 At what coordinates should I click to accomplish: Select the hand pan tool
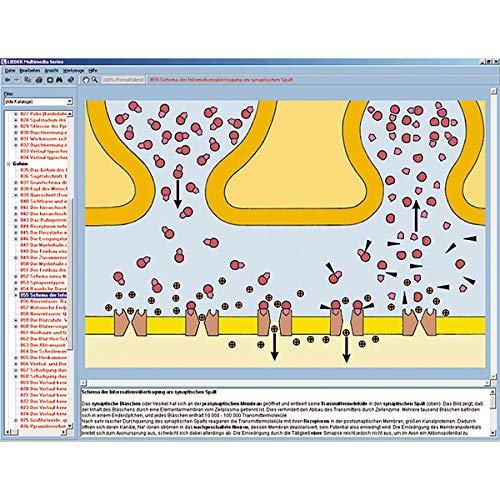86,80
